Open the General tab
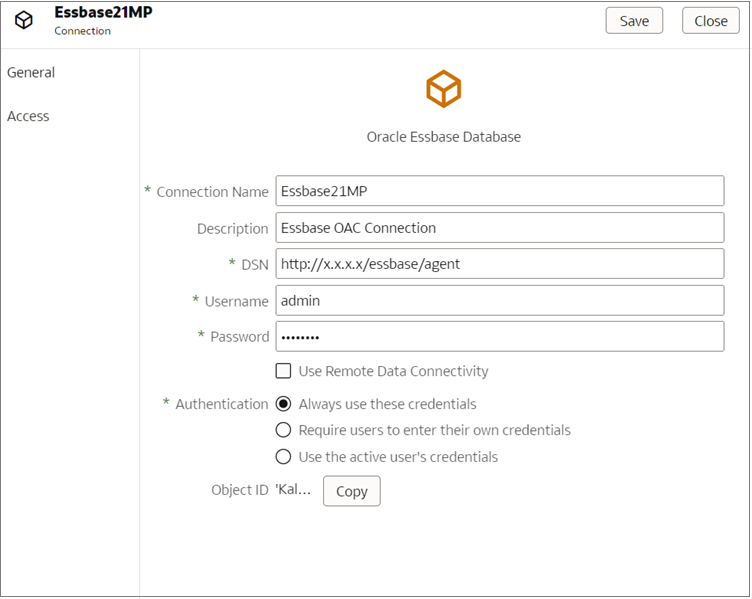This screenshot has width=752, height=599. pos(31,73)
